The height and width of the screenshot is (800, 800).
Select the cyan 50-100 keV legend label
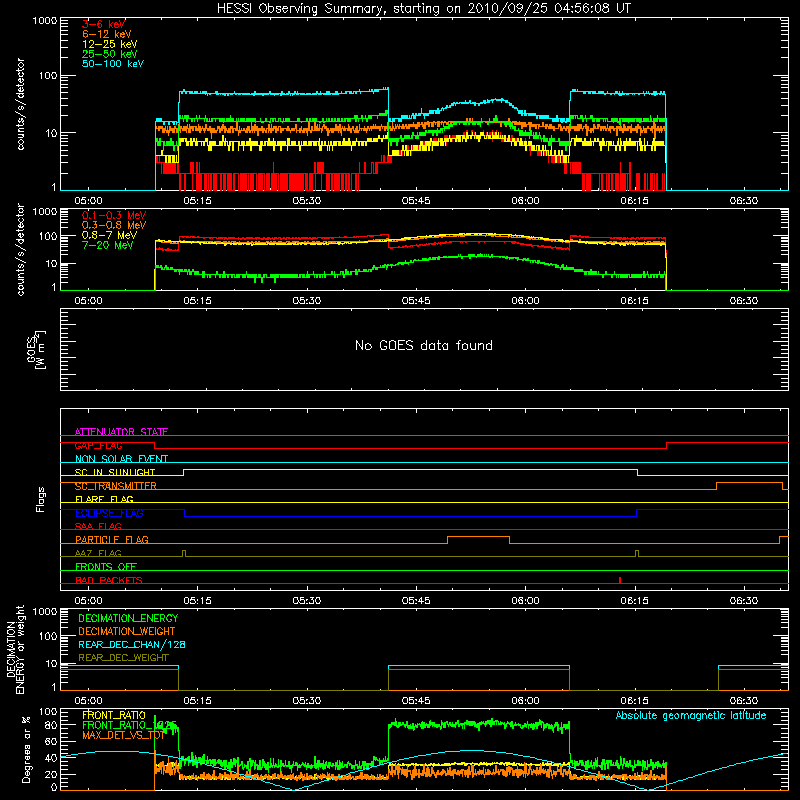coord(113,64)
